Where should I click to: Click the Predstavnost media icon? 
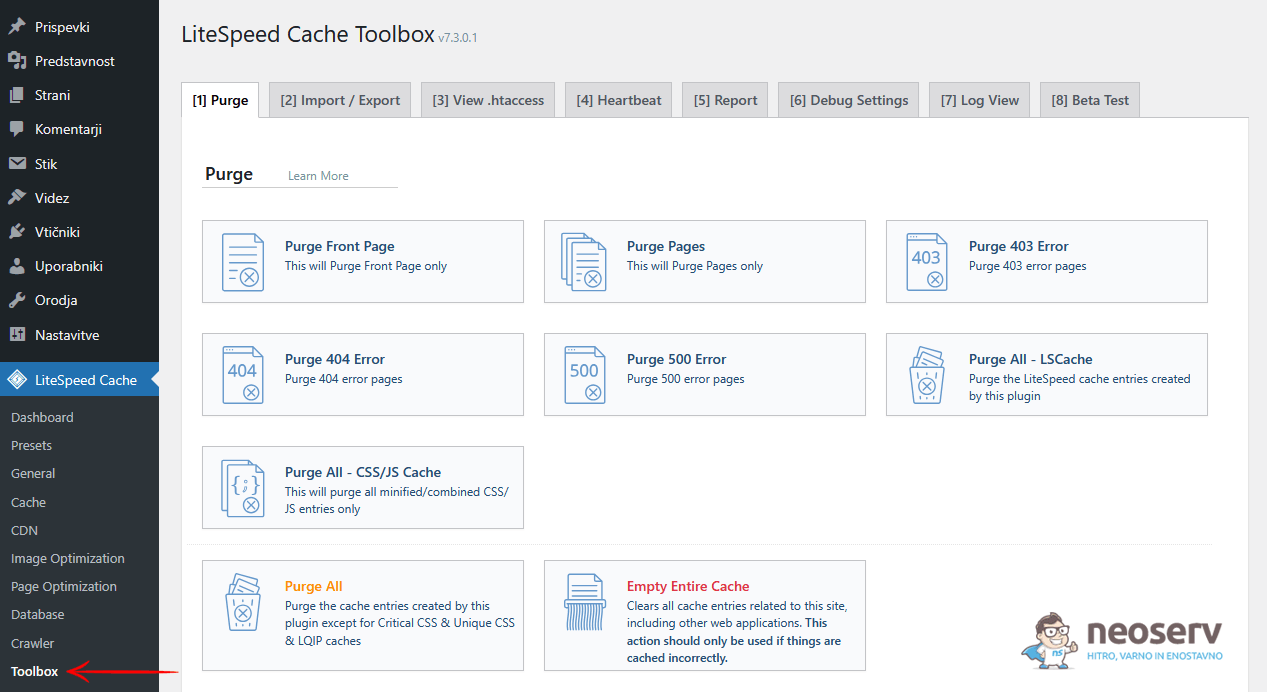(x=17, y=61)
